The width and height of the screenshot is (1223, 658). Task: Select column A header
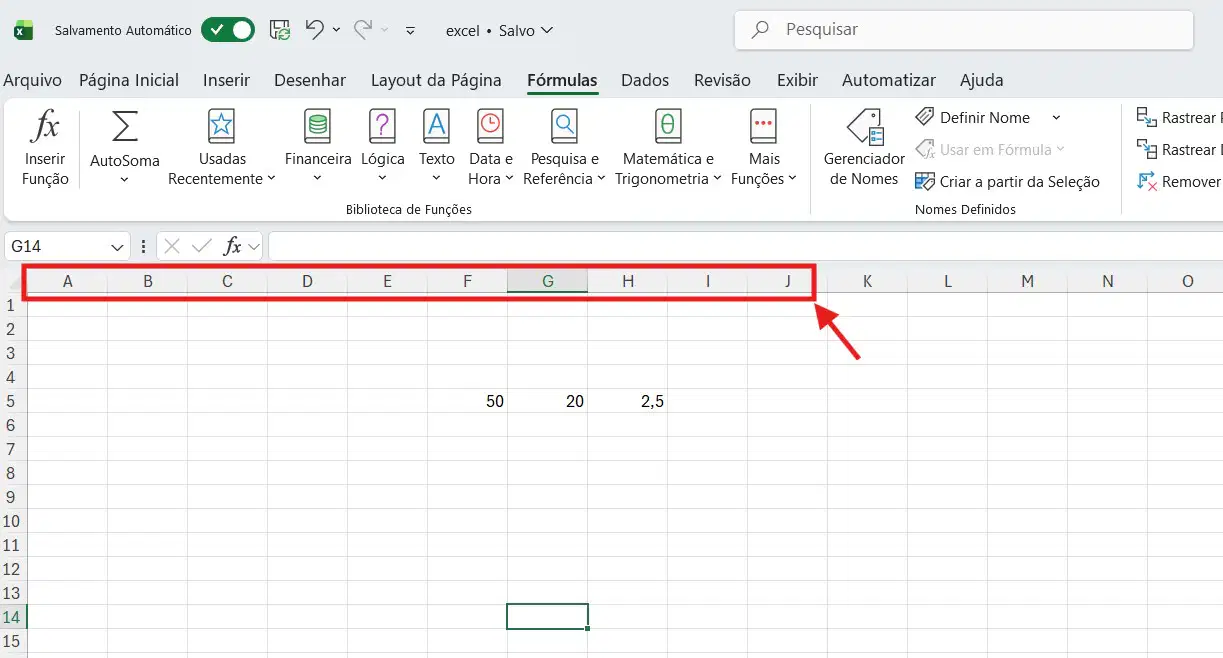point(67,282)
